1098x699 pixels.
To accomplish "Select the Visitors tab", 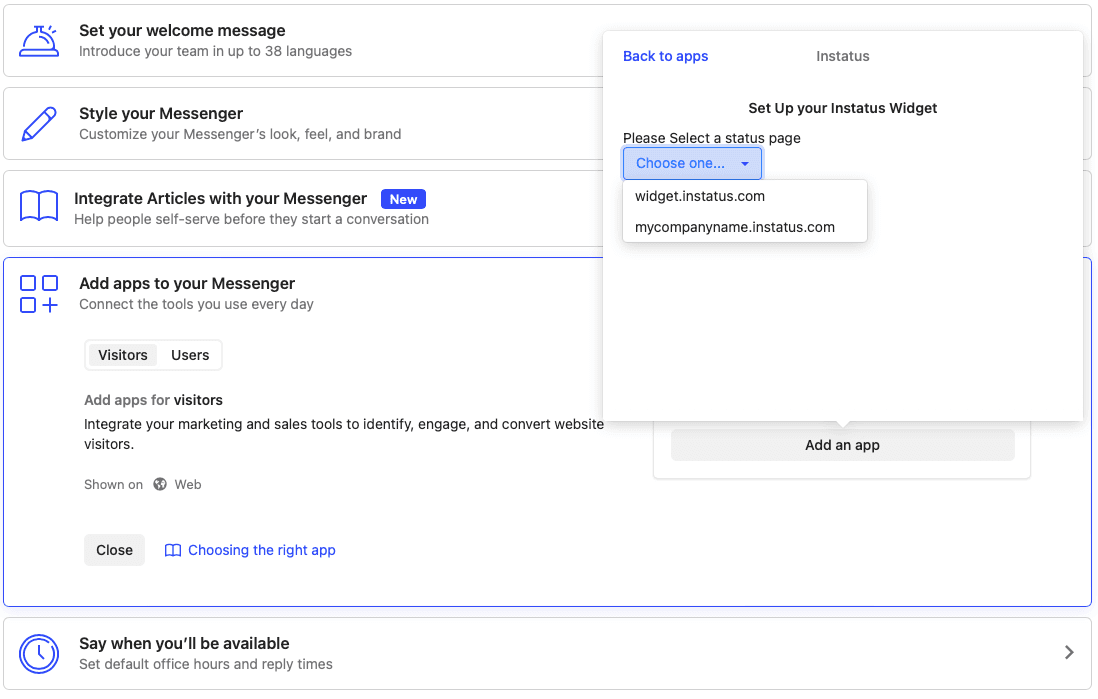I will coord(122,355).
